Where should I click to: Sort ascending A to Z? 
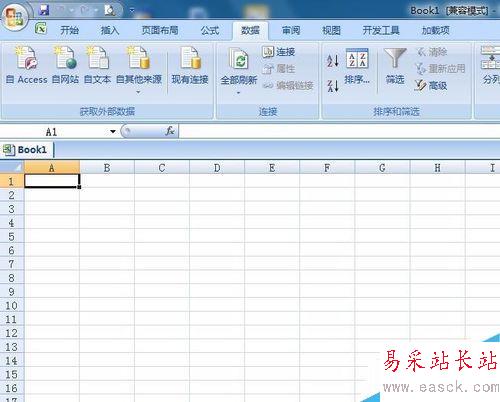pyautogui.click(x=333, y=60)
